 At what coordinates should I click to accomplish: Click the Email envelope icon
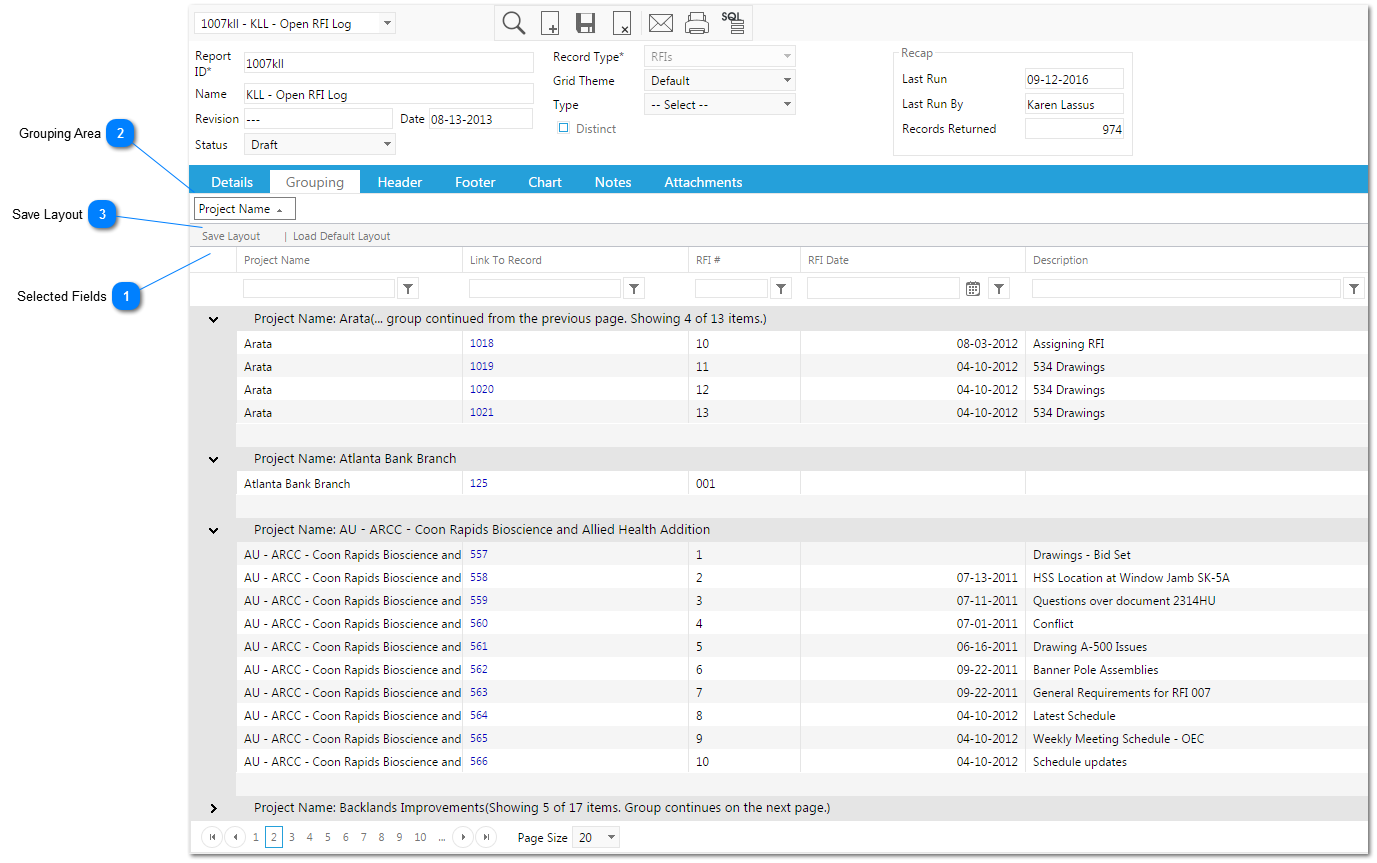[x=661, y=23]
